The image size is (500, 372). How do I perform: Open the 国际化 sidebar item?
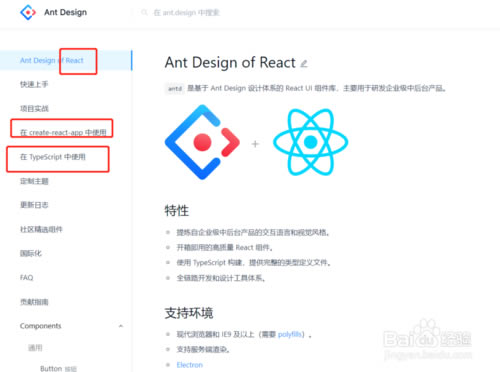click(x=31, y=253)
